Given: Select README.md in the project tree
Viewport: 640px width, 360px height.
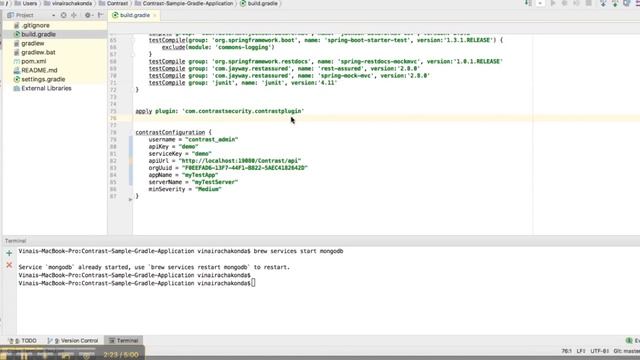Looking at the screenshot, I should (39, 70).
